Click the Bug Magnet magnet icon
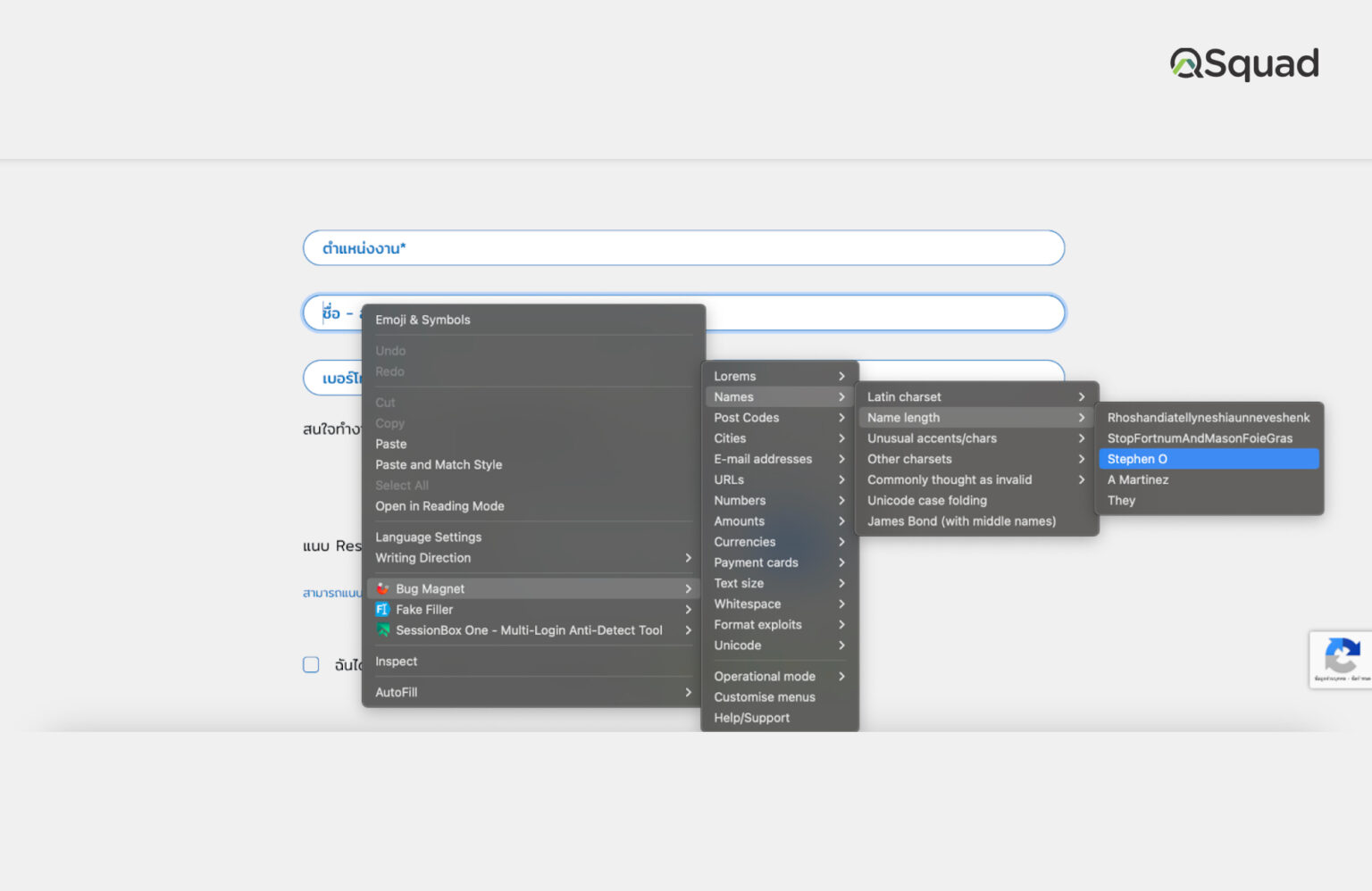1372x891 pixels. (x=382, y=588)
